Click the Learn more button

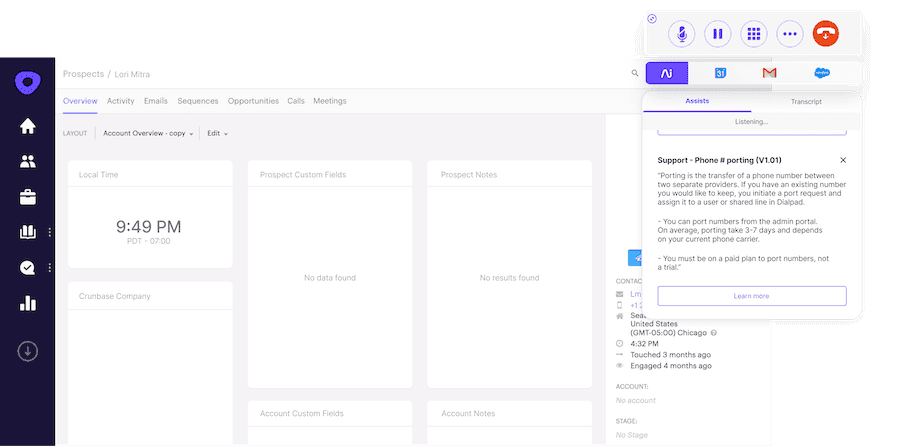(x=751, y=296)
